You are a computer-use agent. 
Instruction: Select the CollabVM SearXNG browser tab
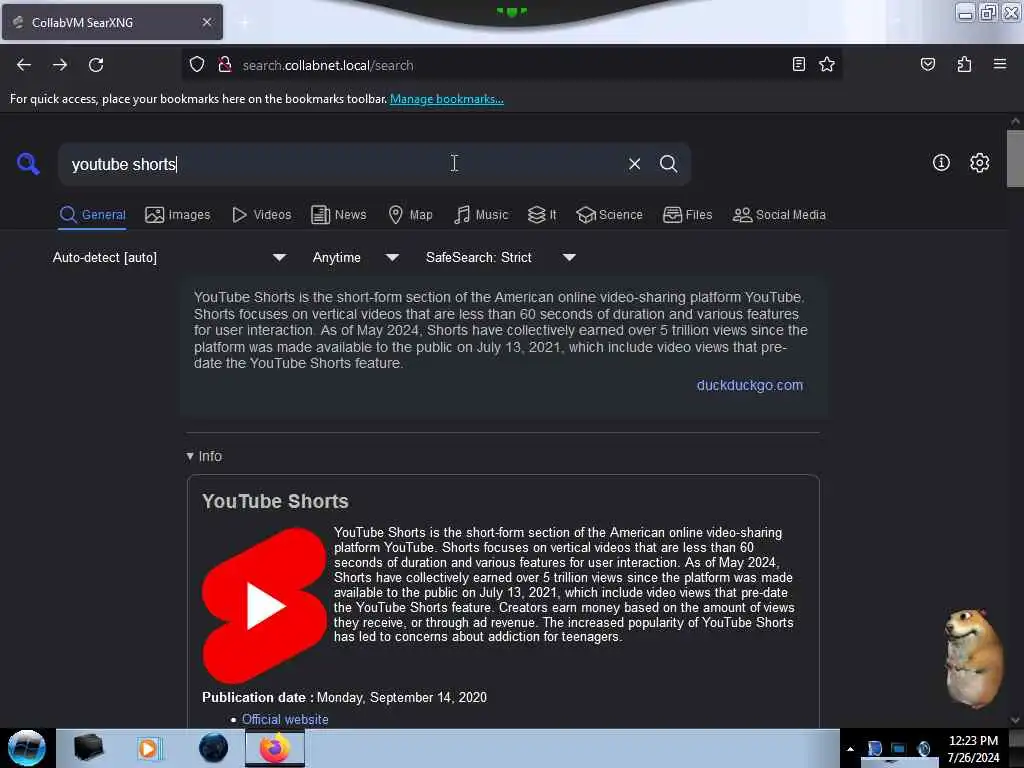click(x=112, y=22)
